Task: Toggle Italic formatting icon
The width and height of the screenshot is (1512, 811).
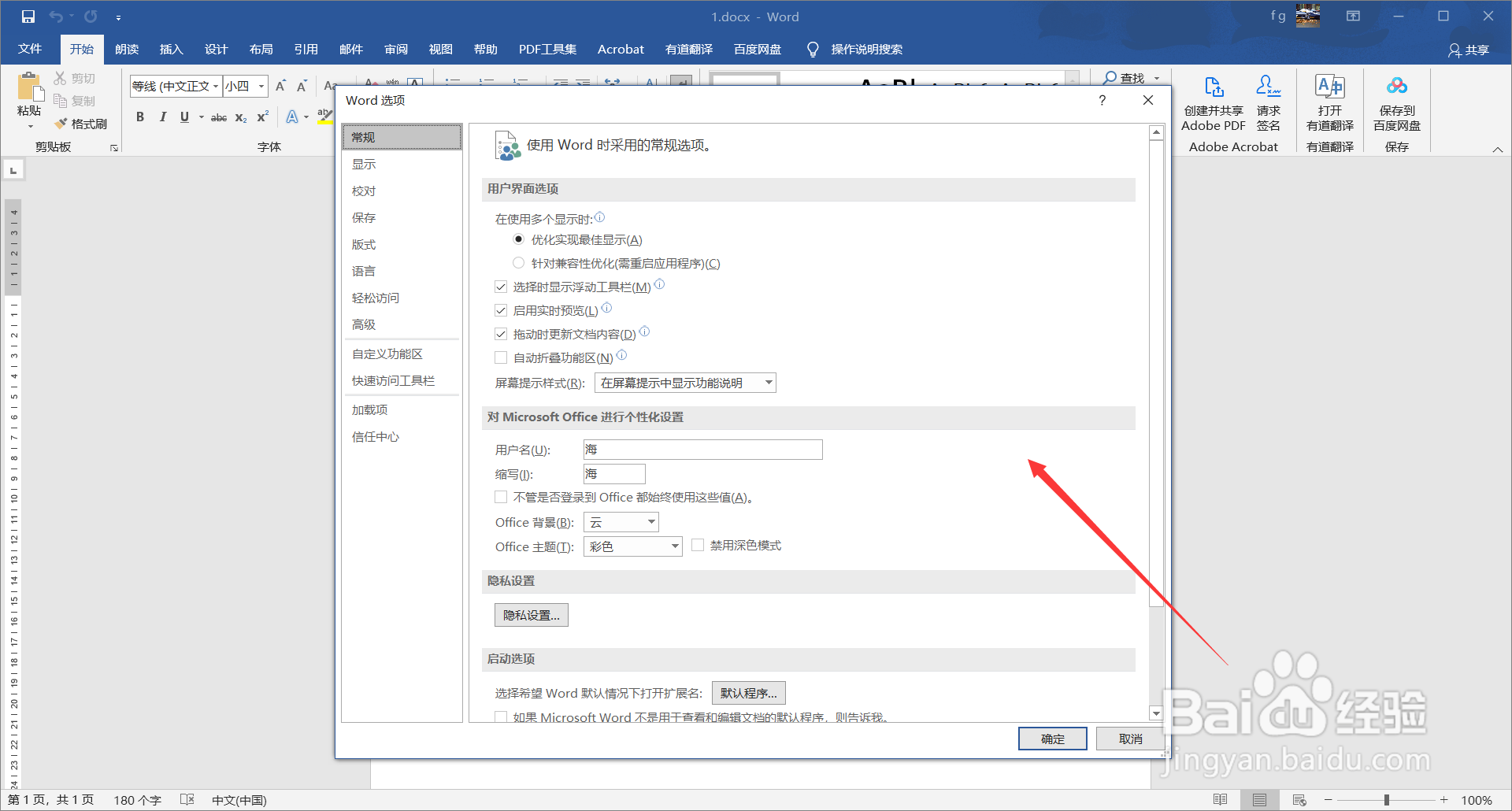Action: pos(162,117)
